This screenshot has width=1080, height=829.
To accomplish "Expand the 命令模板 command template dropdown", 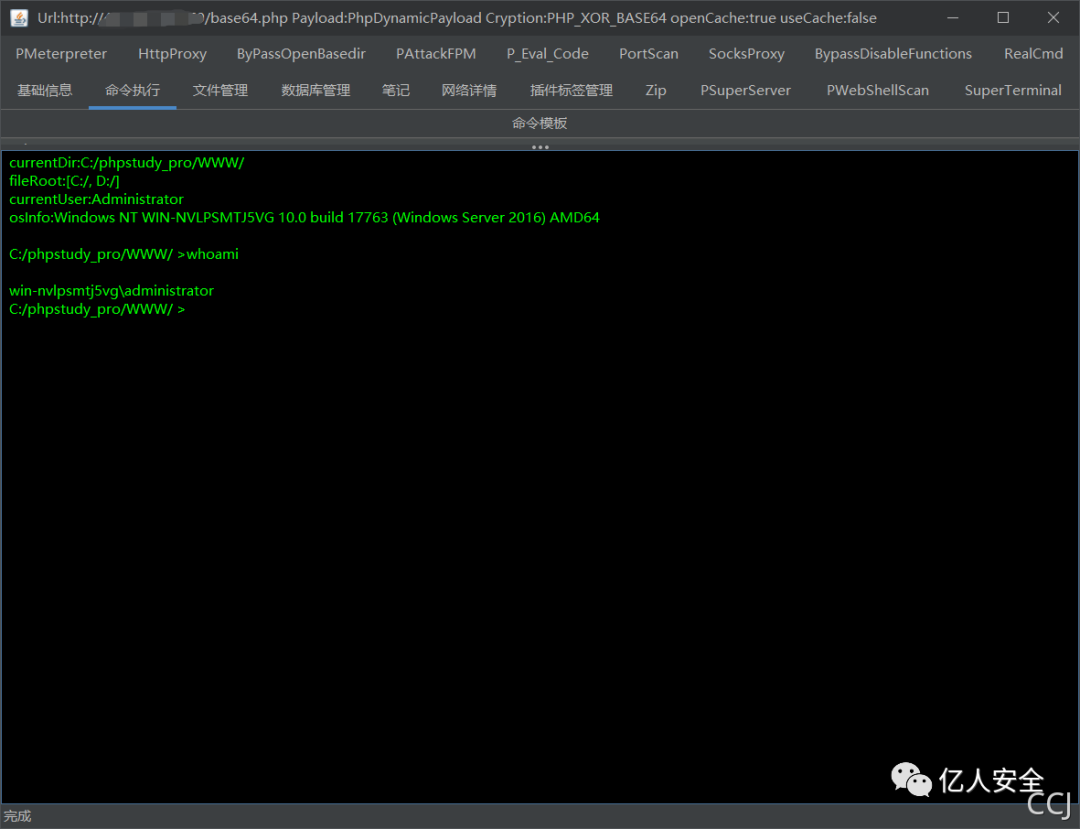I will 539,122.
